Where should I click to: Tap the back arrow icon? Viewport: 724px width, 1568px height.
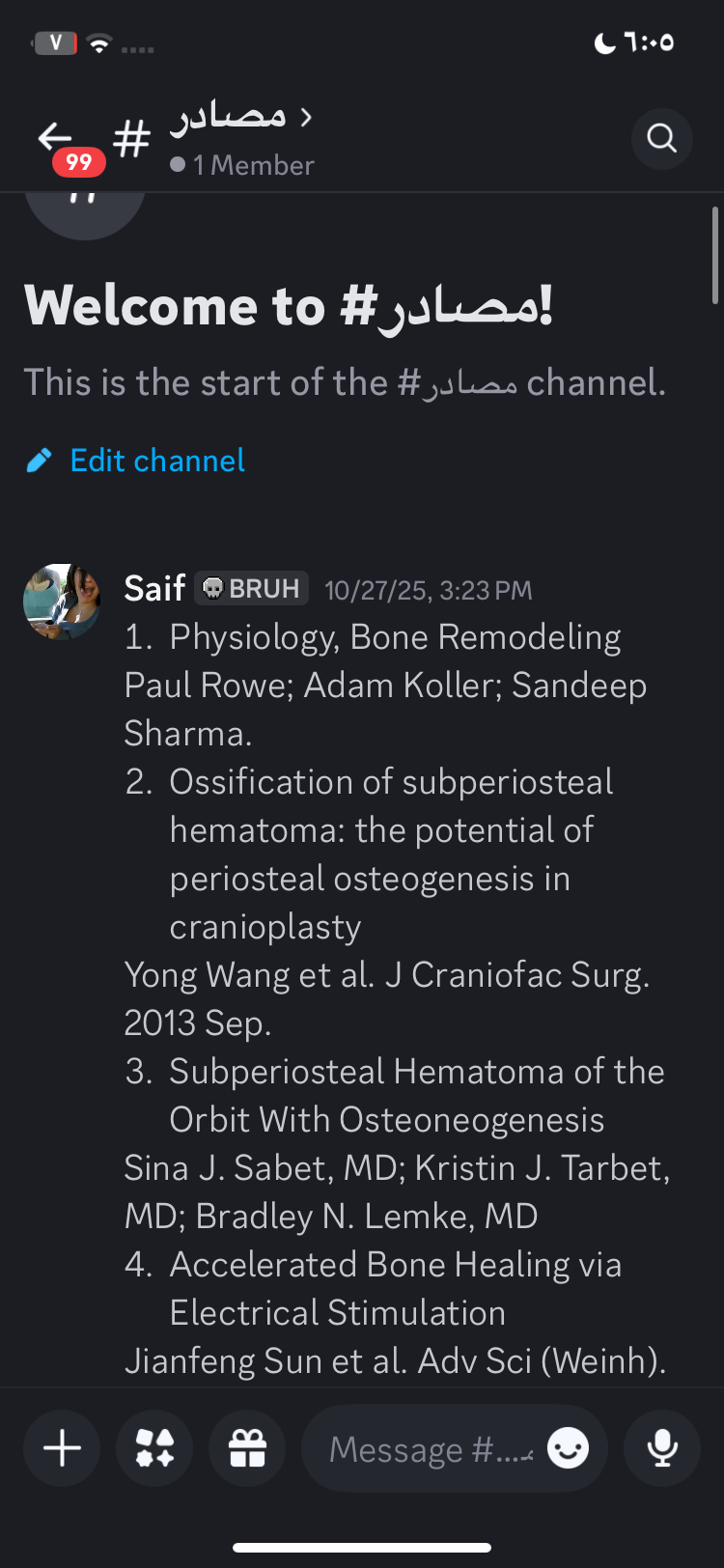[56, 137]
